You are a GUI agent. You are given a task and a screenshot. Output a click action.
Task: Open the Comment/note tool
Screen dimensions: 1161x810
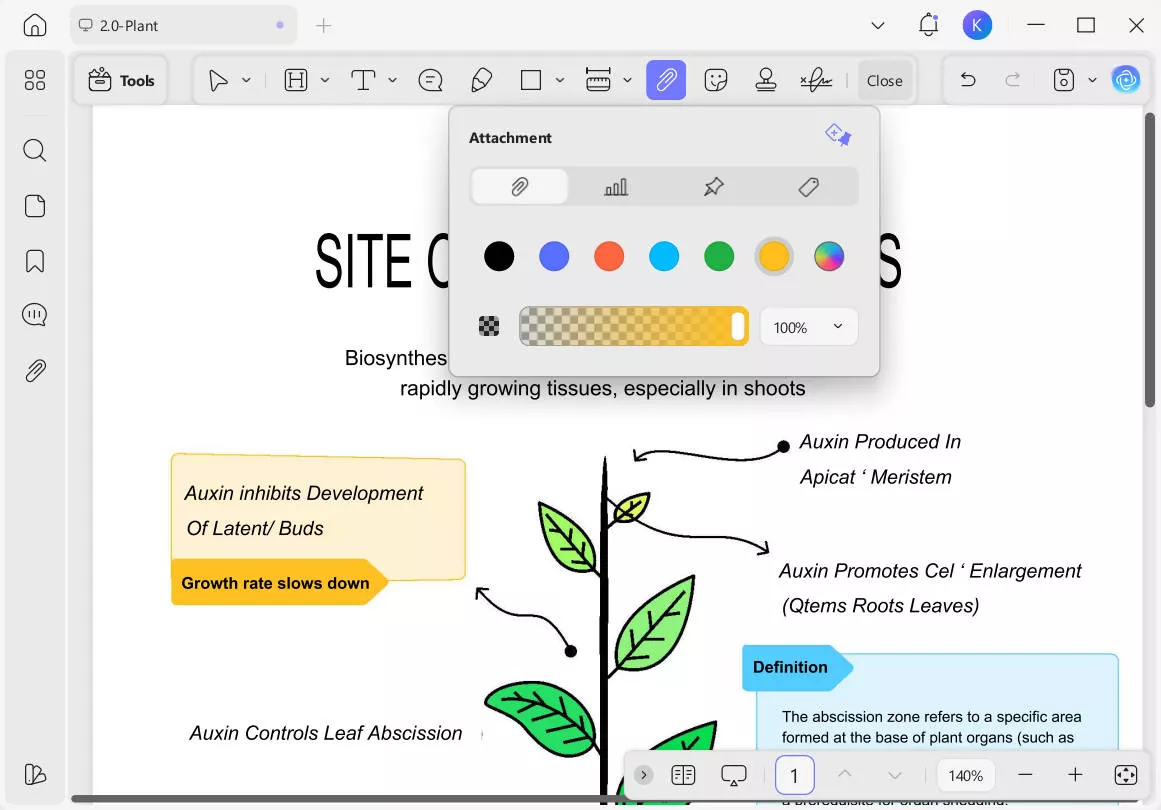pos(430,80)
